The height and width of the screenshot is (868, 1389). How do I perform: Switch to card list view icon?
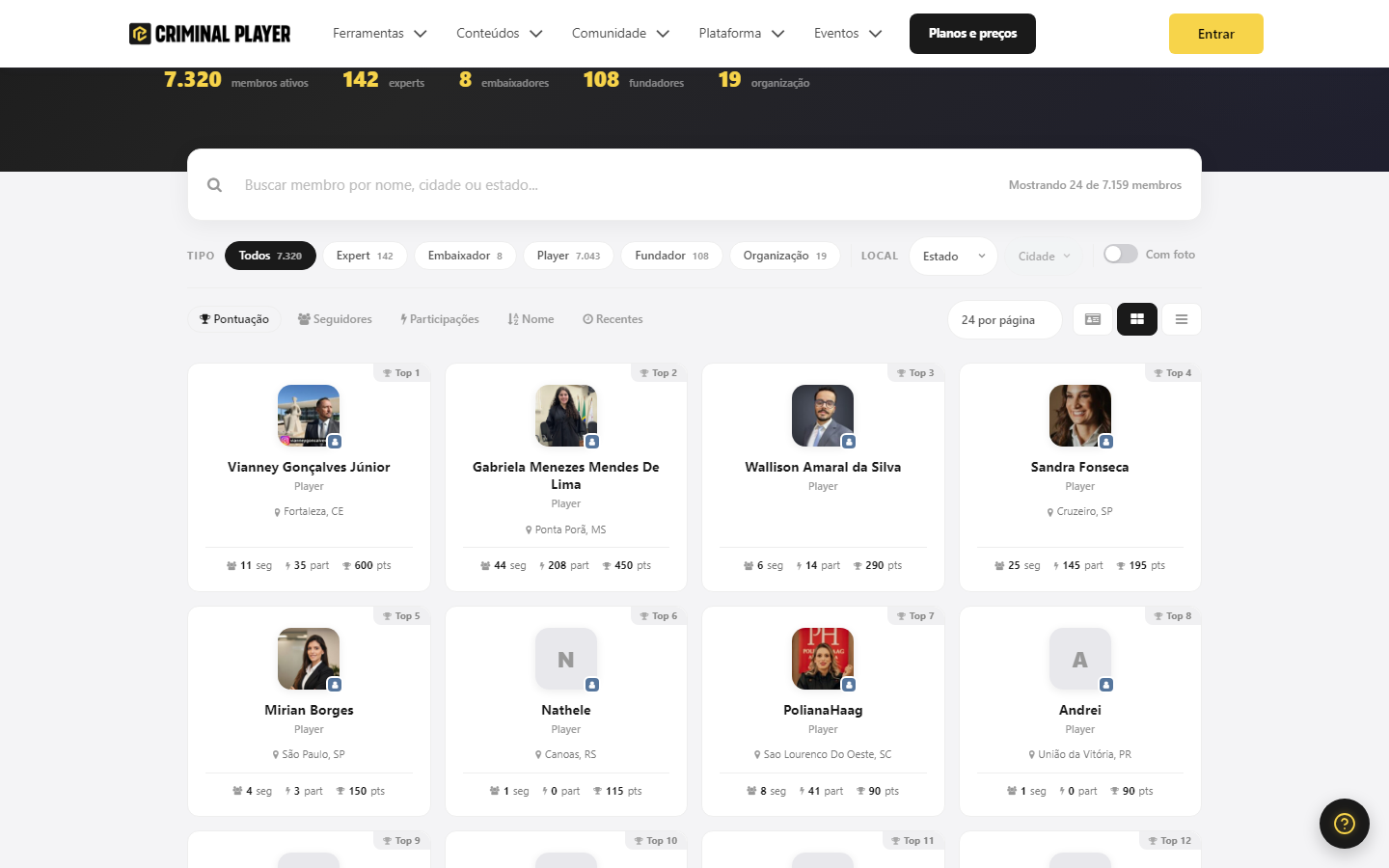[1093, 319]
